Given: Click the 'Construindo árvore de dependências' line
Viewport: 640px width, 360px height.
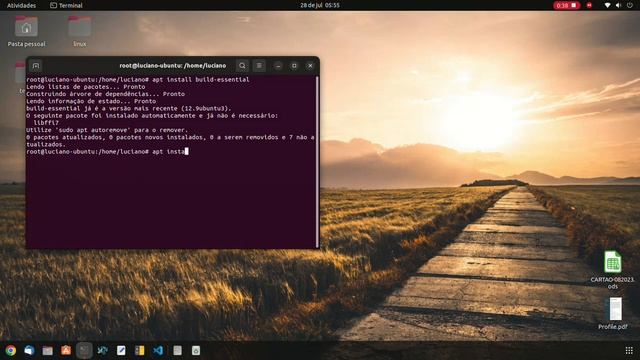Looking at the screenshot, I should [105, 94].
